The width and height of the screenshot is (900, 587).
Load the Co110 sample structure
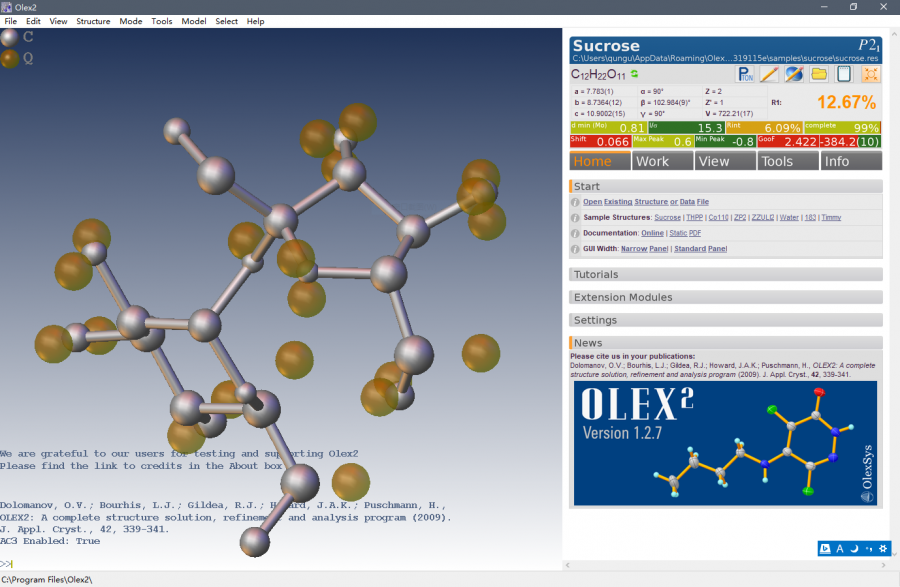tap(718, 217)
